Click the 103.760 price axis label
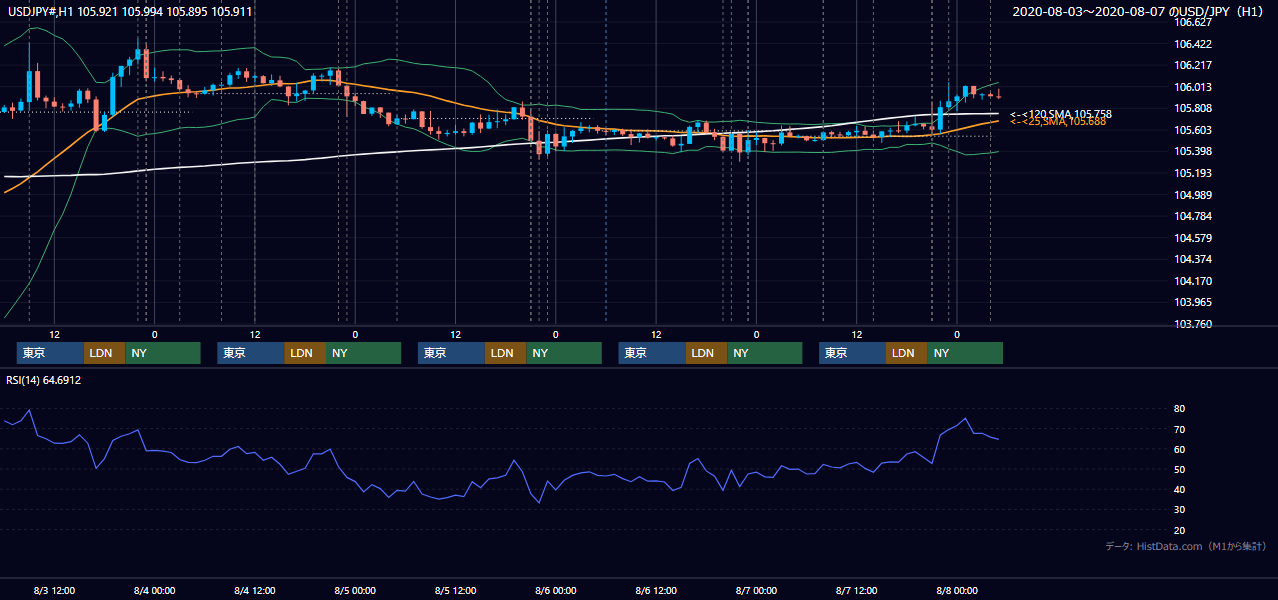Screen dimensions: 1278x600 coord(1194,324)
